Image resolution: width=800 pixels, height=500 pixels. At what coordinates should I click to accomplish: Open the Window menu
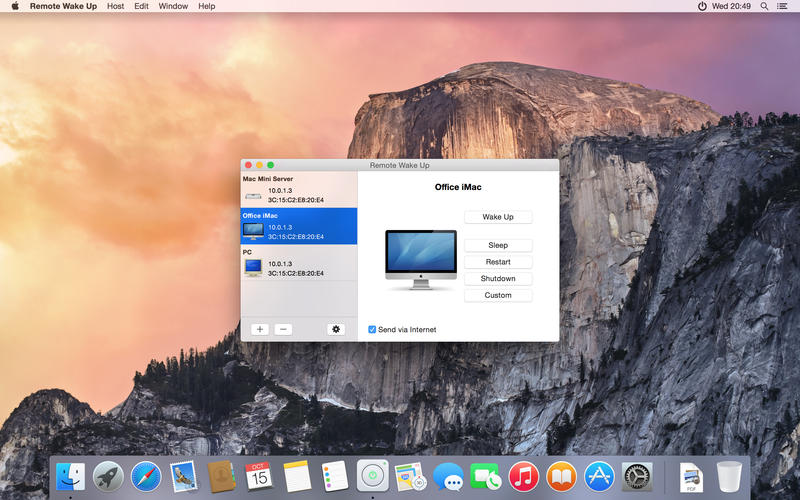coord(173,6)
